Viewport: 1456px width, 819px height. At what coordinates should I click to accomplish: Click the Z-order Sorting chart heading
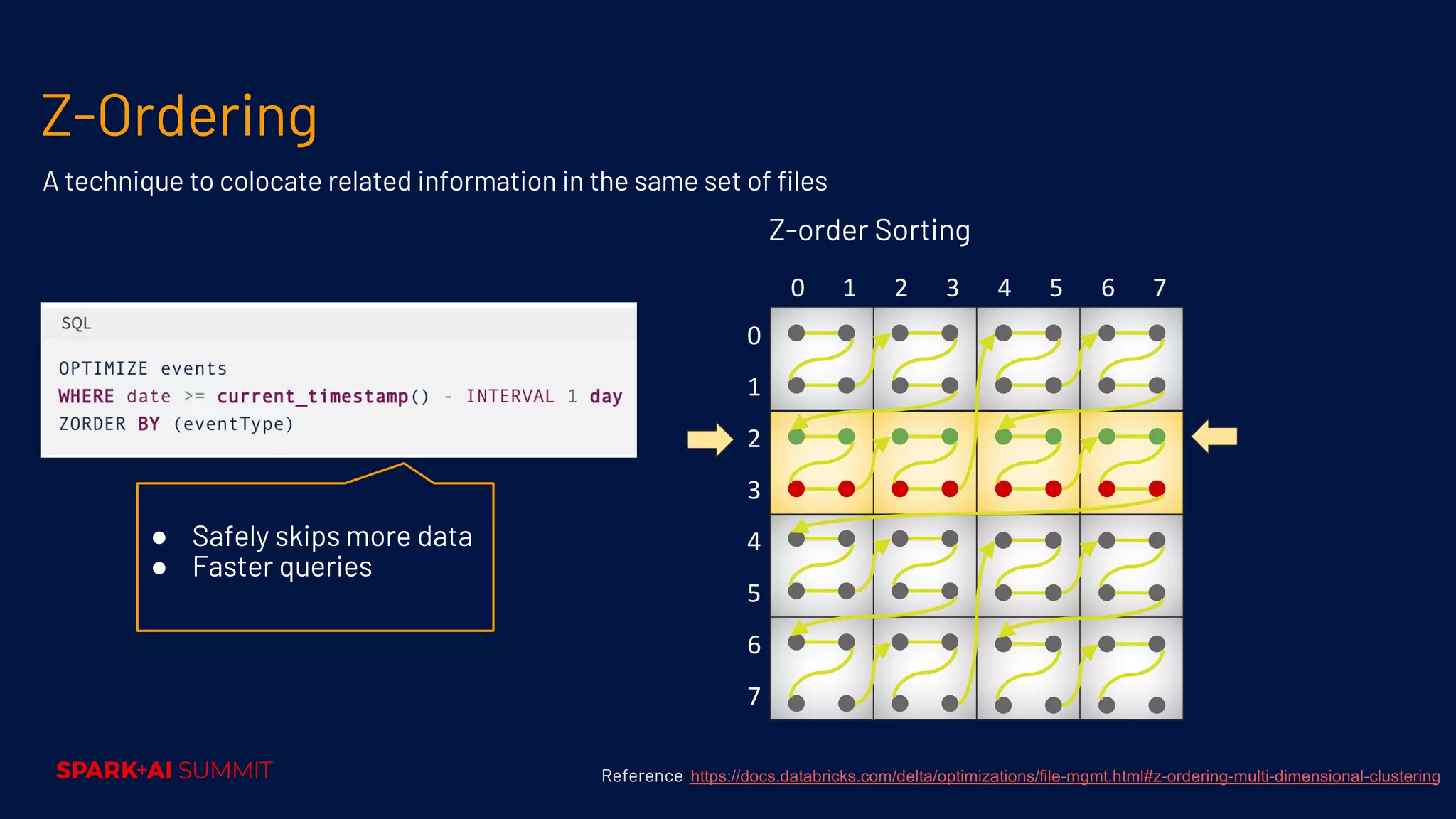point(869,230)
